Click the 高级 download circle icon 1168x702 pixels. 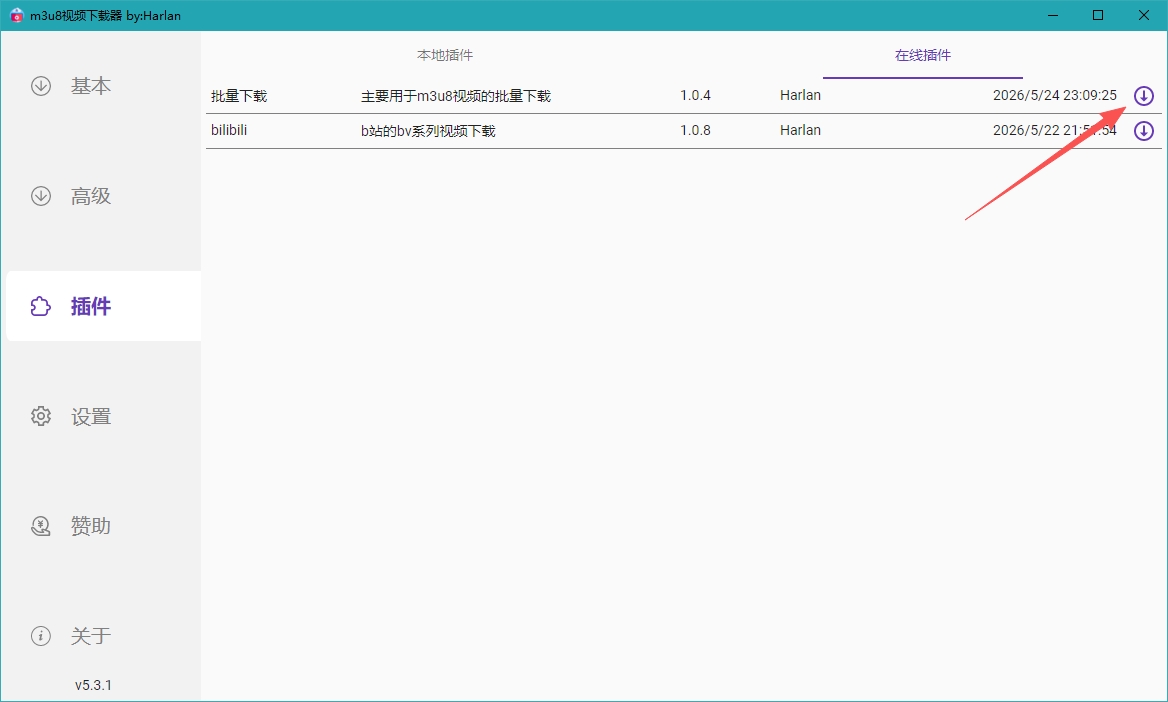tap(41, 196)
